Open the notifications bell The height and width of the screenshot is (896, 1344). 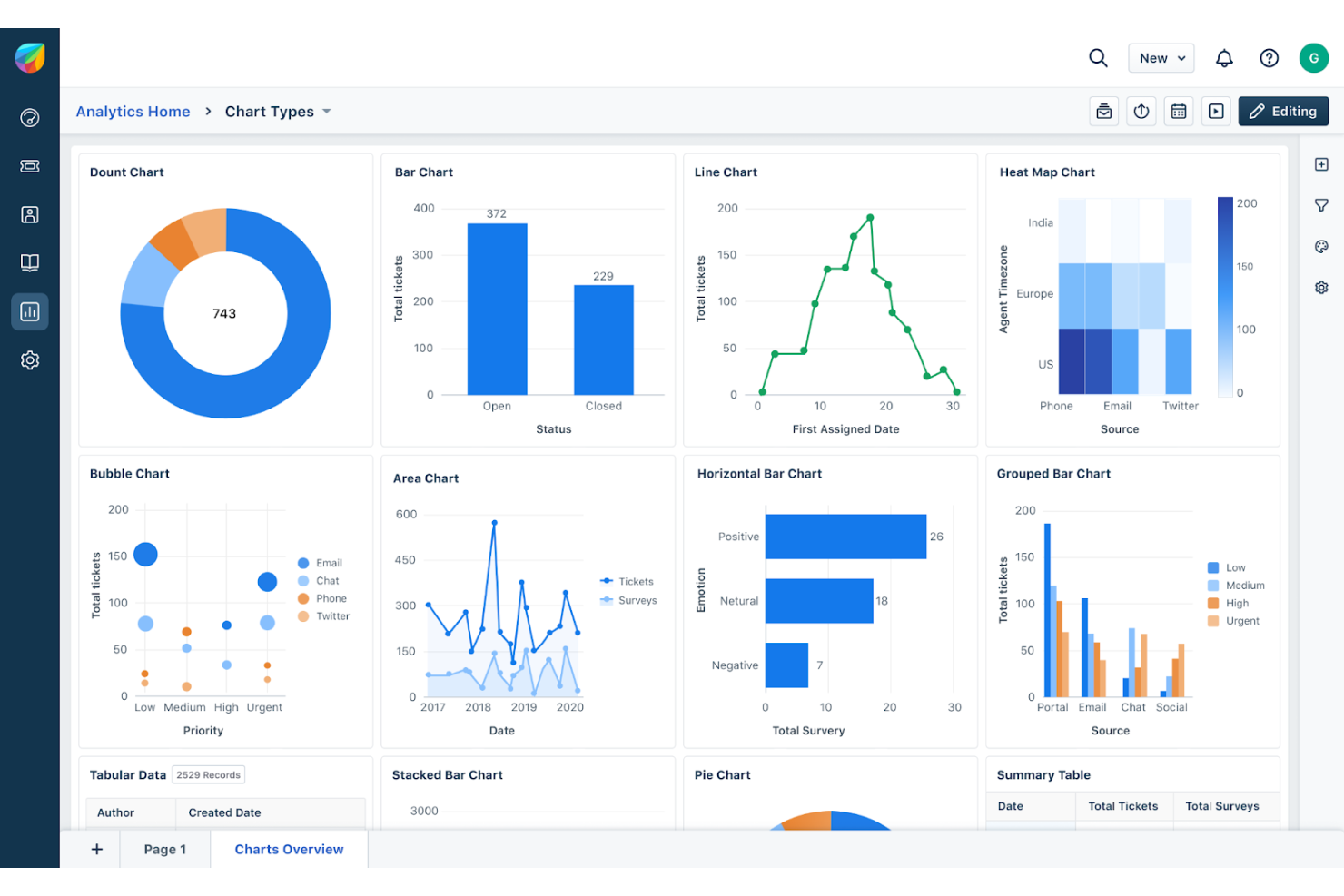point(1224,57)
